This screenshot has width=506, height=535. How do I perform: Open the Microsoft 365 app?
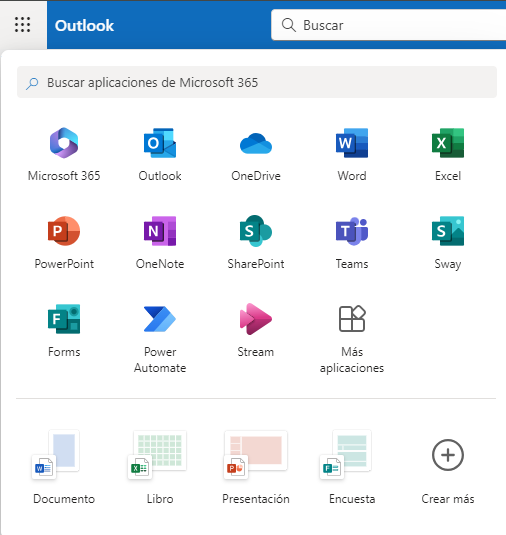tap(64, 154)
